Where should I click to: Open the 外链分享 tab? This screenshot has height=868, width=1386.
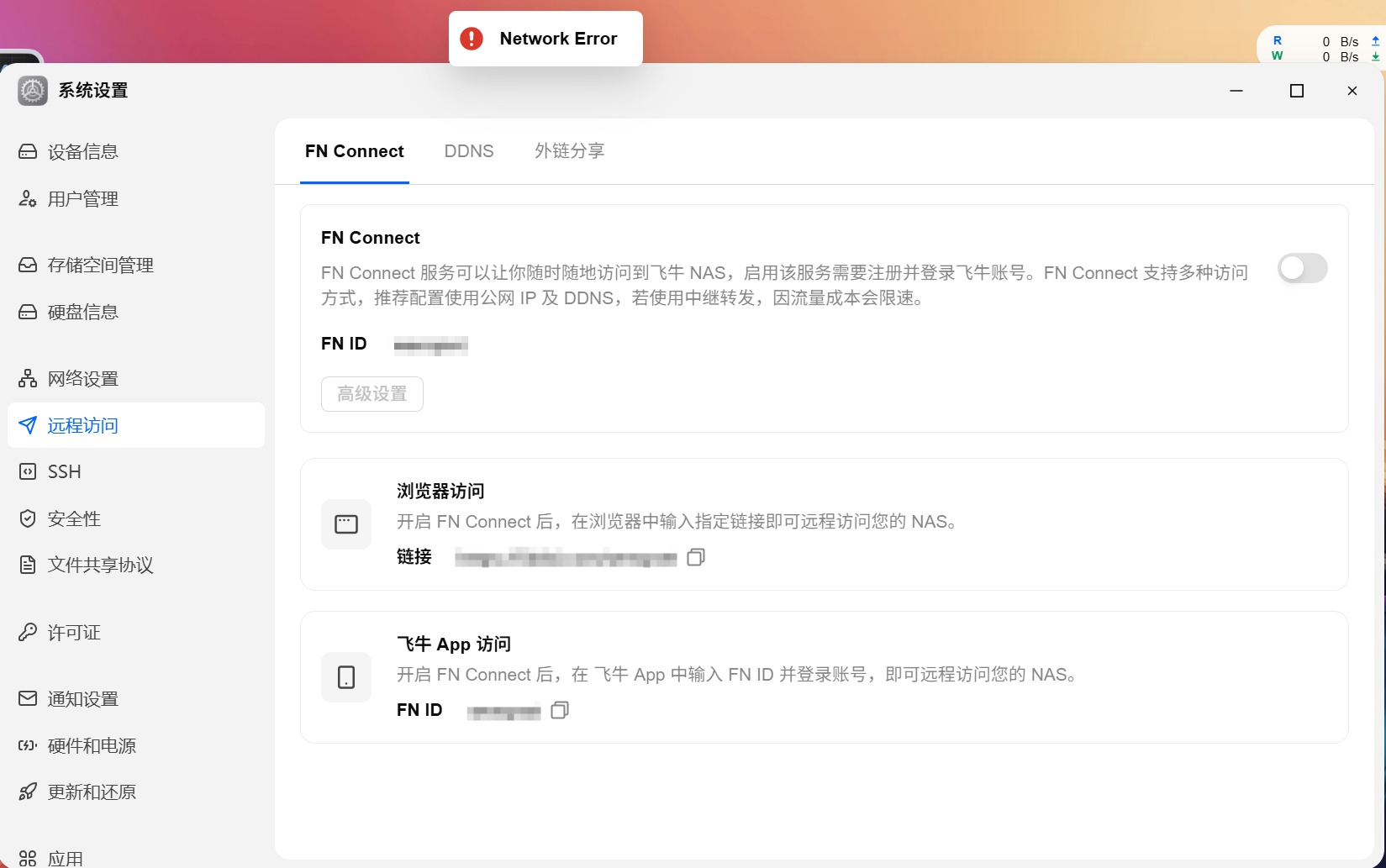pyautogui.click(x=570, y=151)
